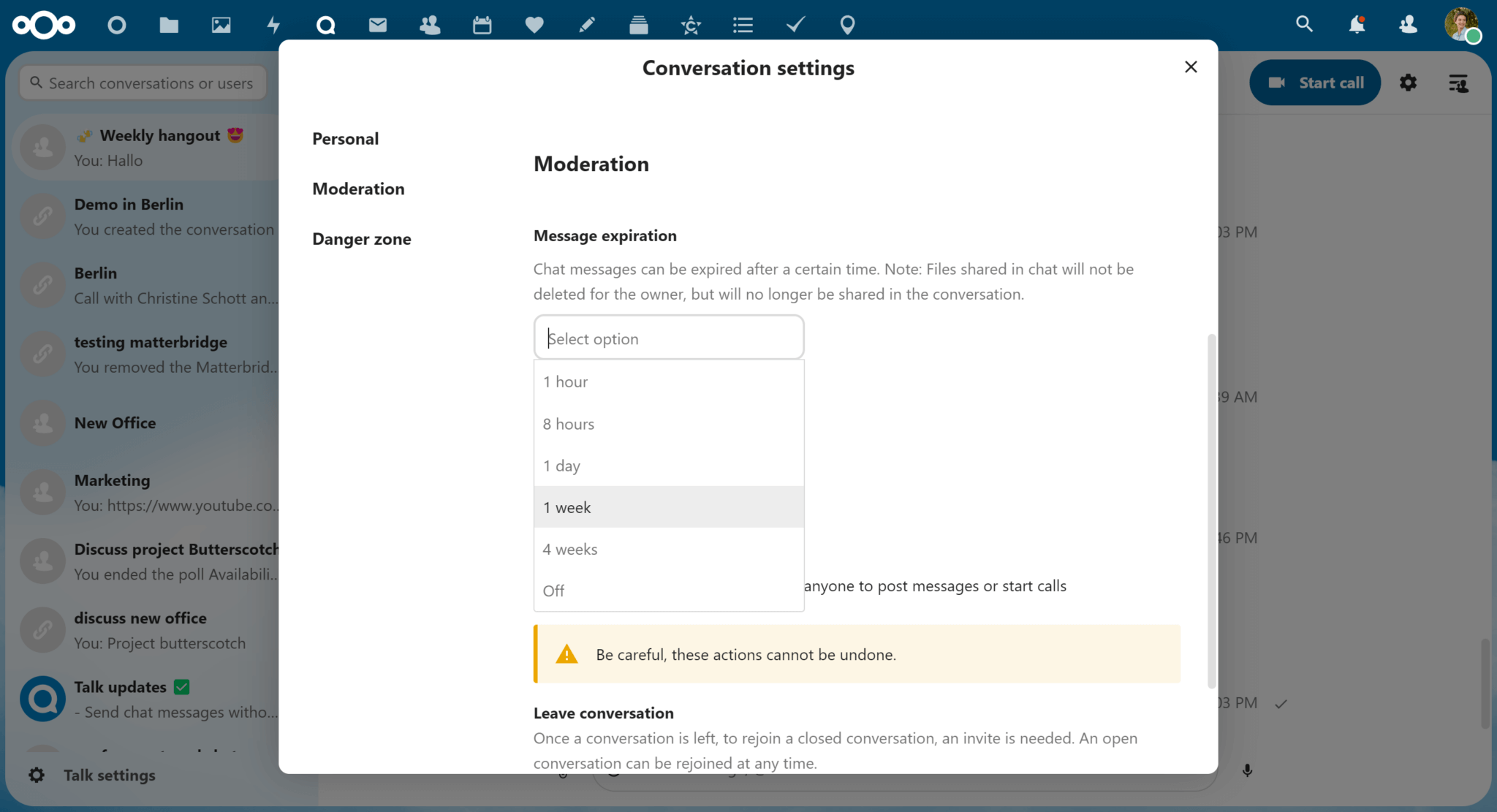Turn message expiration Off
The height and width of the screenshot is (812, 1497).
(668, 590)
